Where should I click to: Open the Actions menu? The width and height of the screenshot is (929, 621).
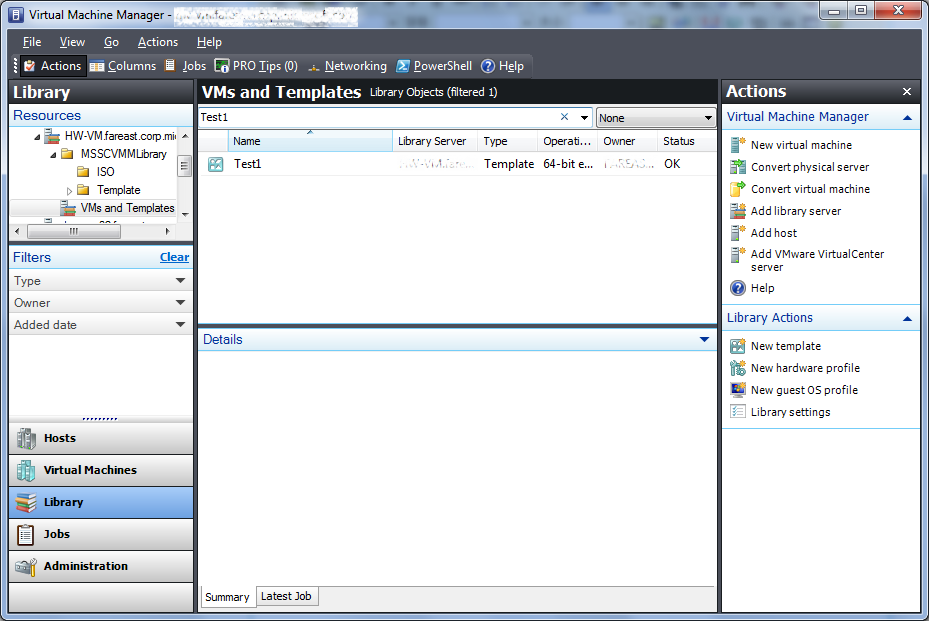pyautogui.click(x=158, y=42)
